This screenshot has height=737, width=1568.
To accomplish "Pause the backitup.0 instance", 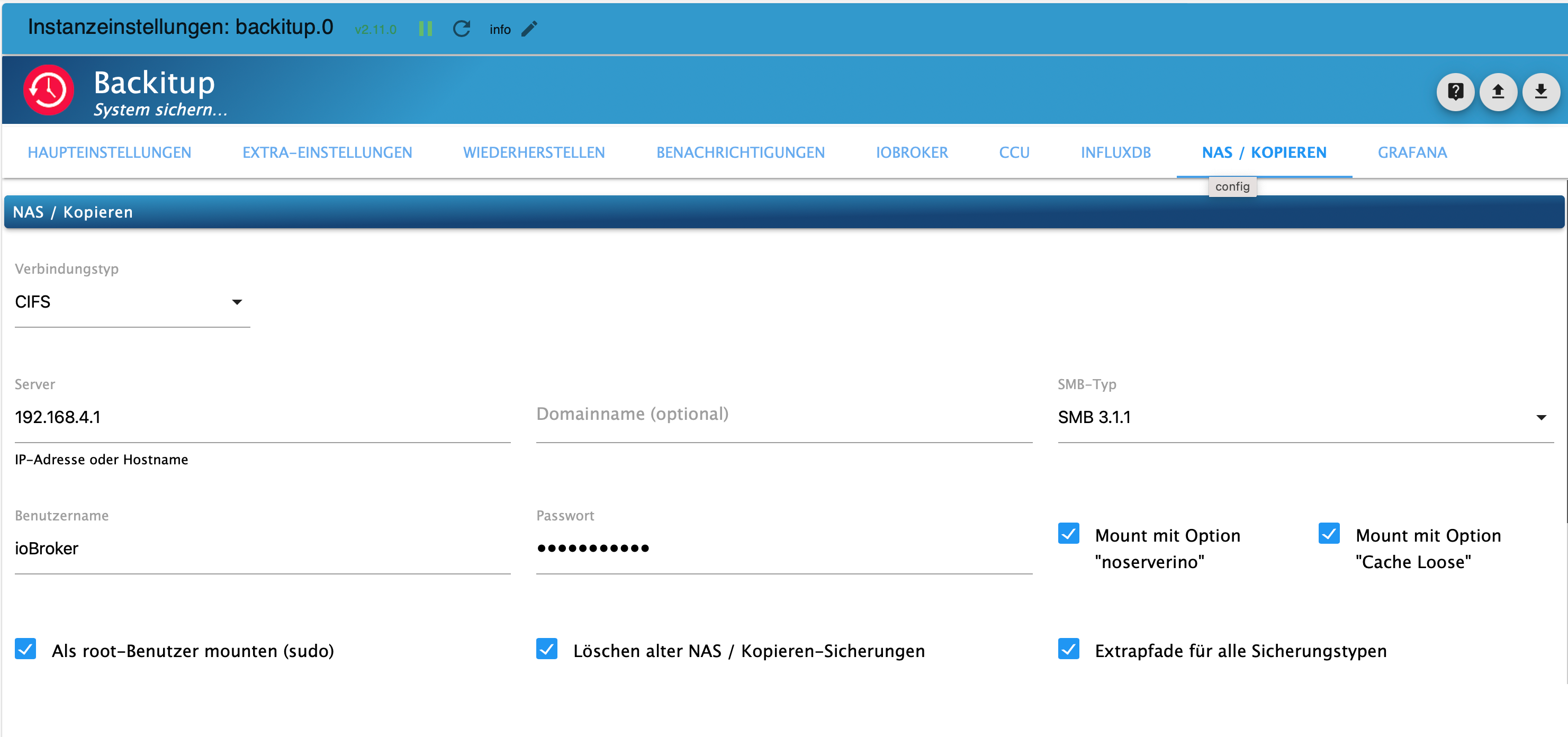I will click(x=426, y=29).
